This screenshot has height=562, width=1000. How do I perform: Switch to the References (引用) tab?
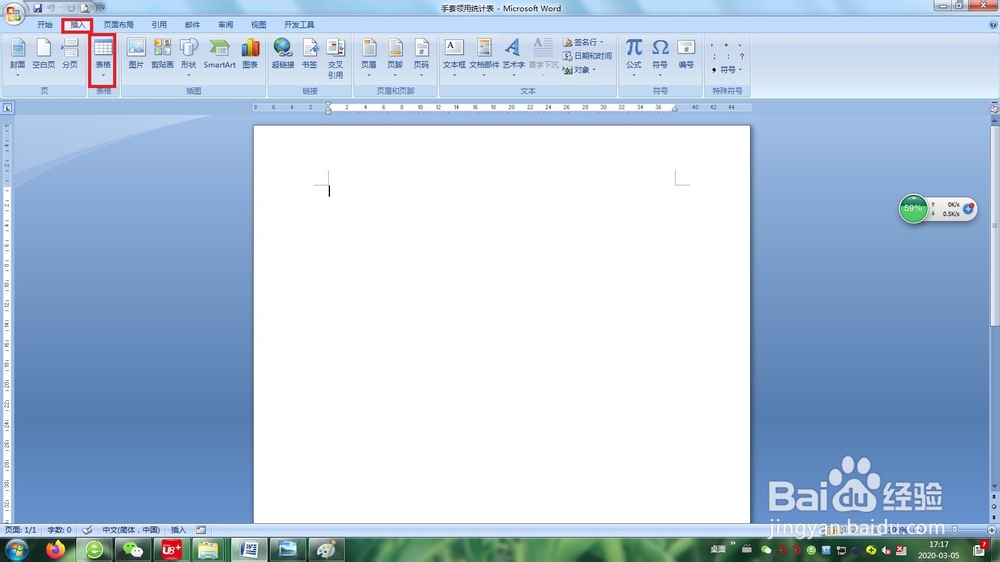(159, 25)
